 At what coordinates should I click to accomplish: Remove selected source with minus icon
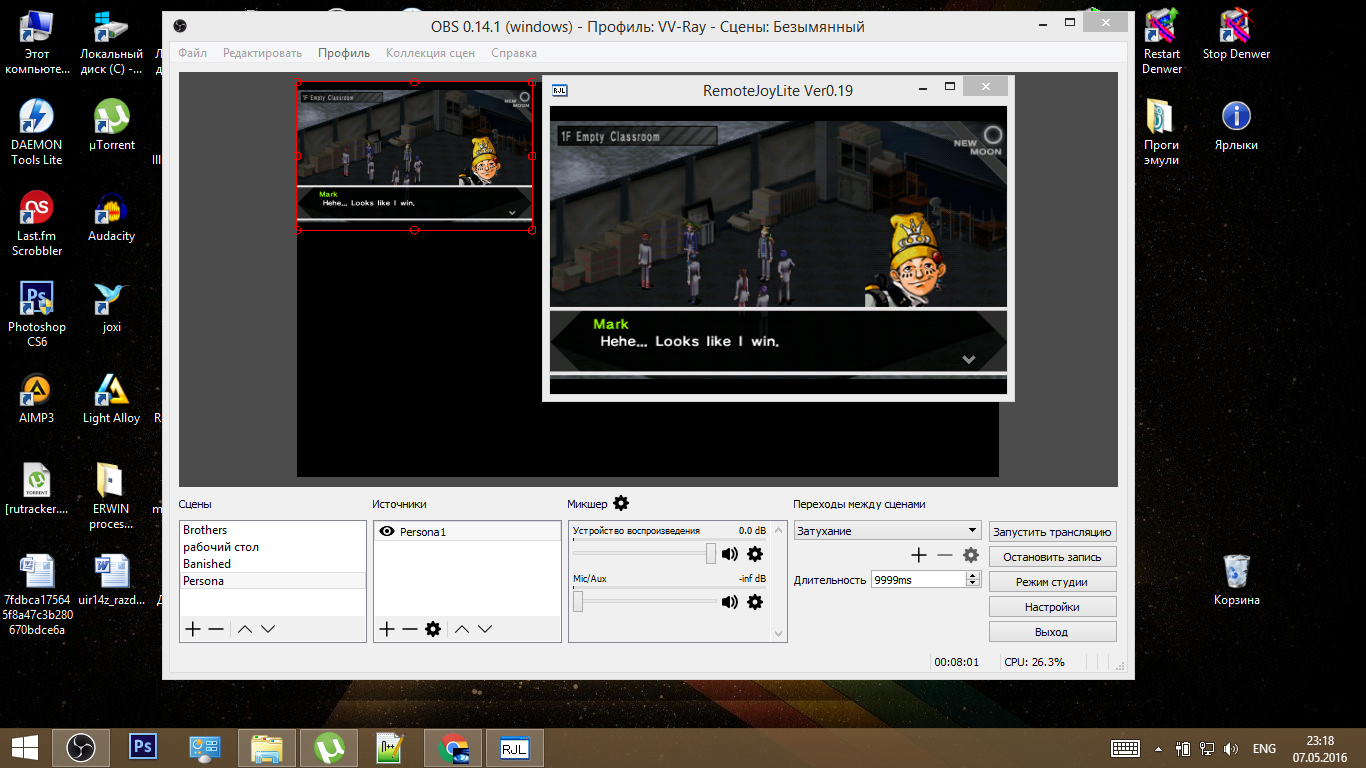point(410,629)
